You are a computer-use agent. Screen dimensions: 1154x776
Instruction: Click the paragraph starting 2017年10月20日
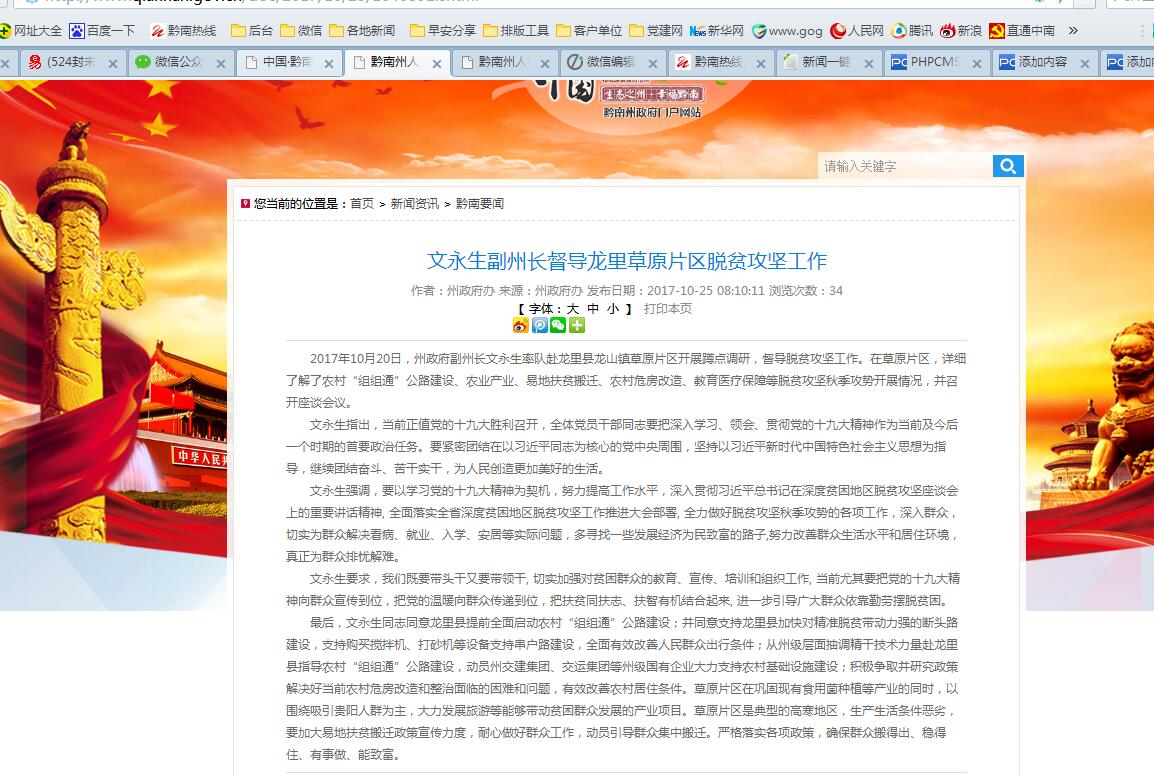pos(626,381)
